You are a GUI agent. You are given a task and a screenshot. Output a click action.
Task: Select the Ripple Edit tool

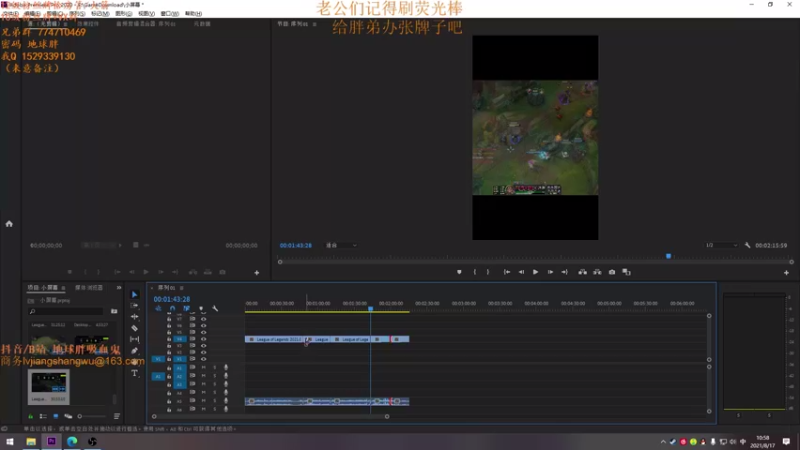click(x=135, y=317)
